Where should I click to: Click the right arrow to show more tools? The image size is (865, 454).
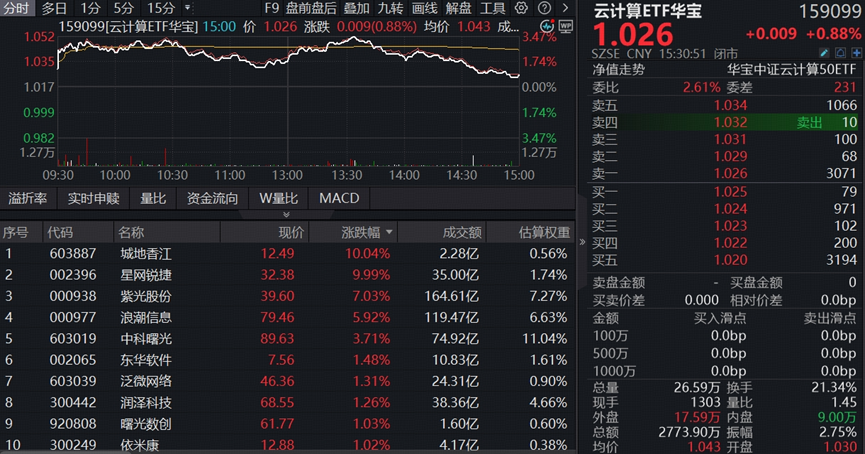pos(565,8)
